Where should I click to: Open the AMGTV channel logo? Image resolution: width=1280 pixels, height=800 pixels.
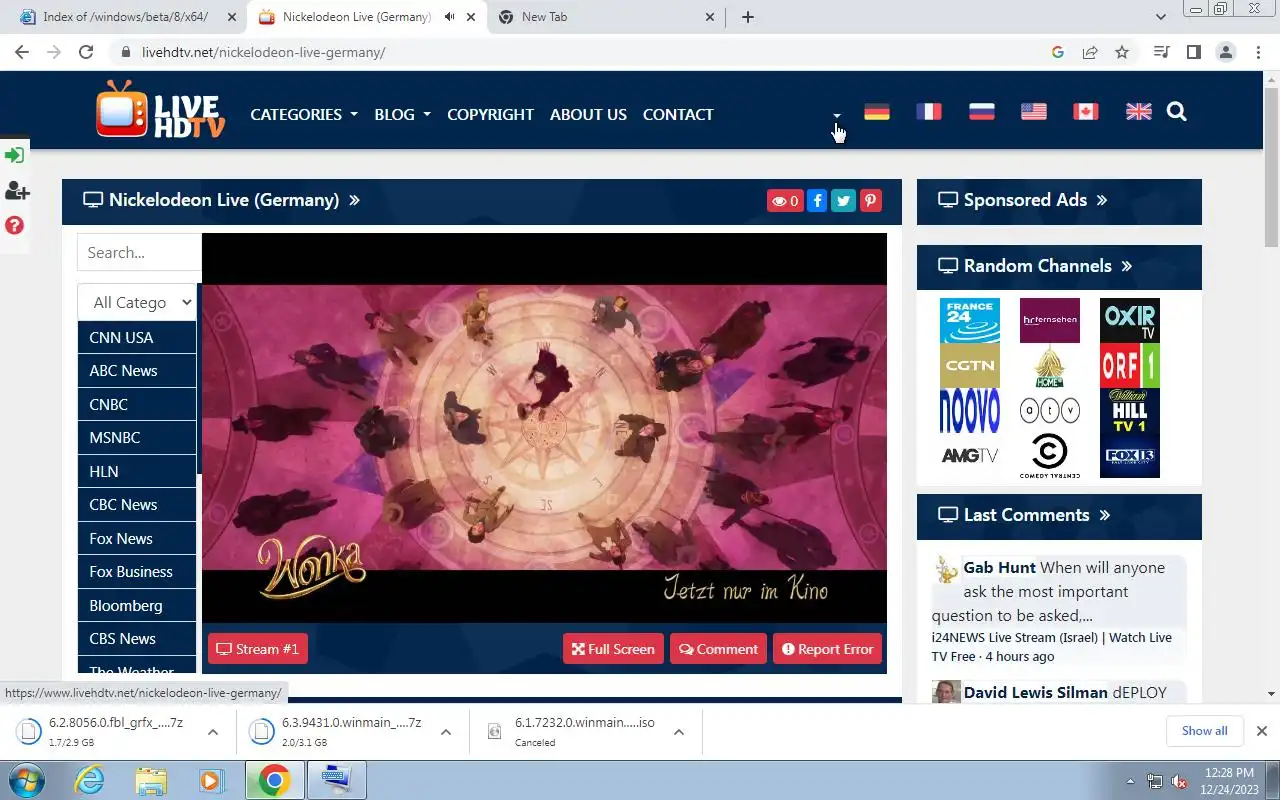click(970, 456)
